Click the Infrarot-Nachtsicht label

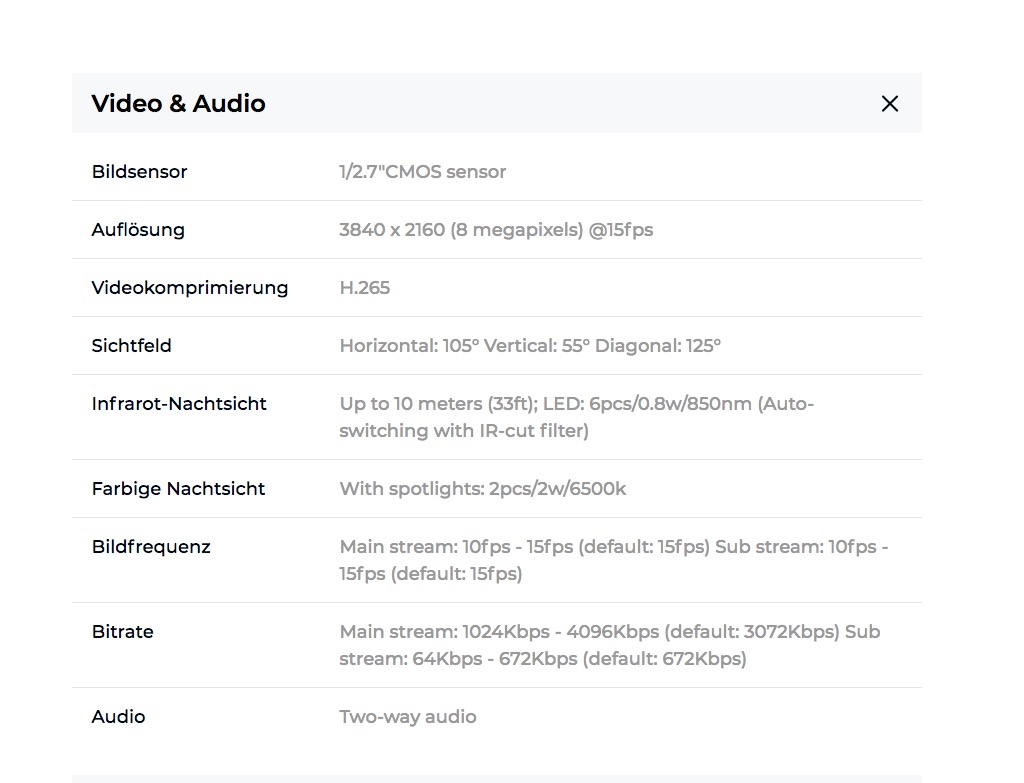click(179, 404)
